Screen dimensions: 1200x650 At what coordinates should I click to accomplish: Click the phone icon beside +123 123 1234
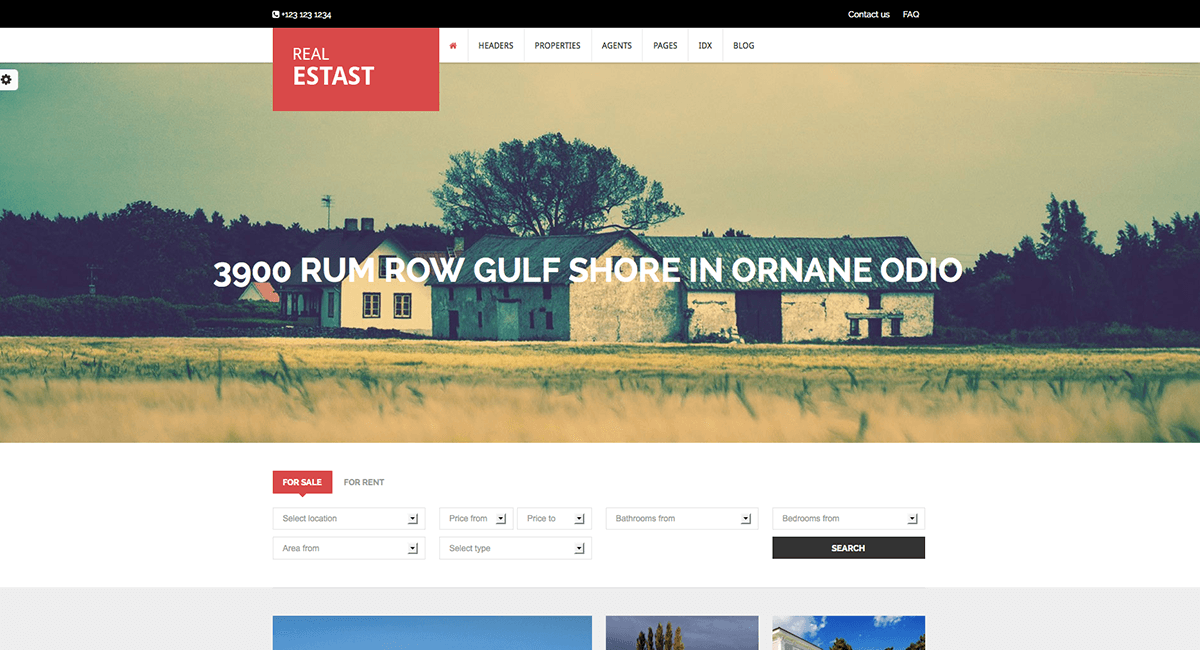pyautogui.click(x=276, y=15)
